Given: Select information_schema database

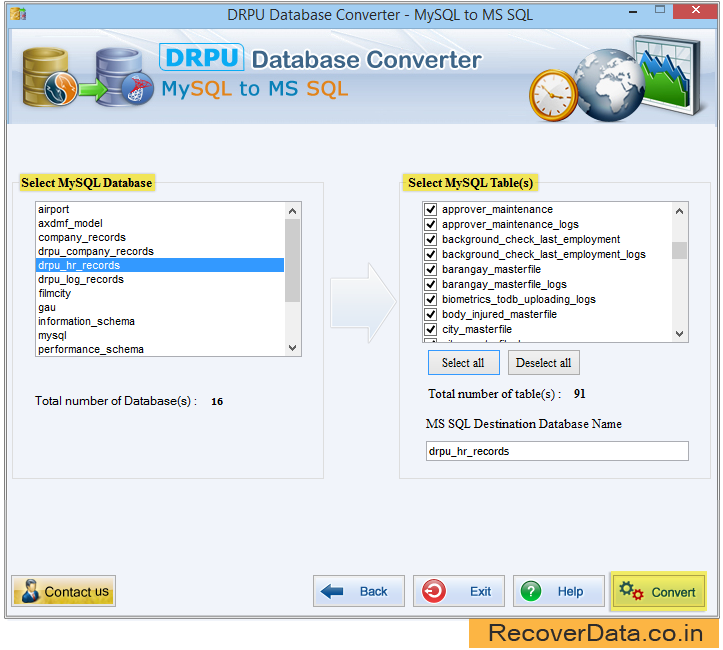Looking at the screenshot, I should point(160,321).
